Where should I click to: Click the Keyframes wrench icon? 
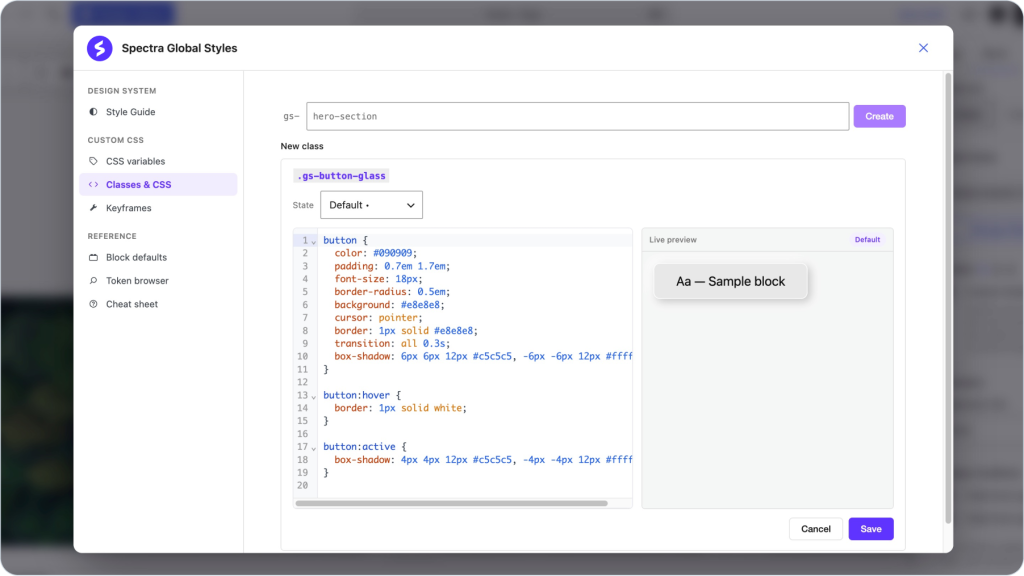click(93, 208)
